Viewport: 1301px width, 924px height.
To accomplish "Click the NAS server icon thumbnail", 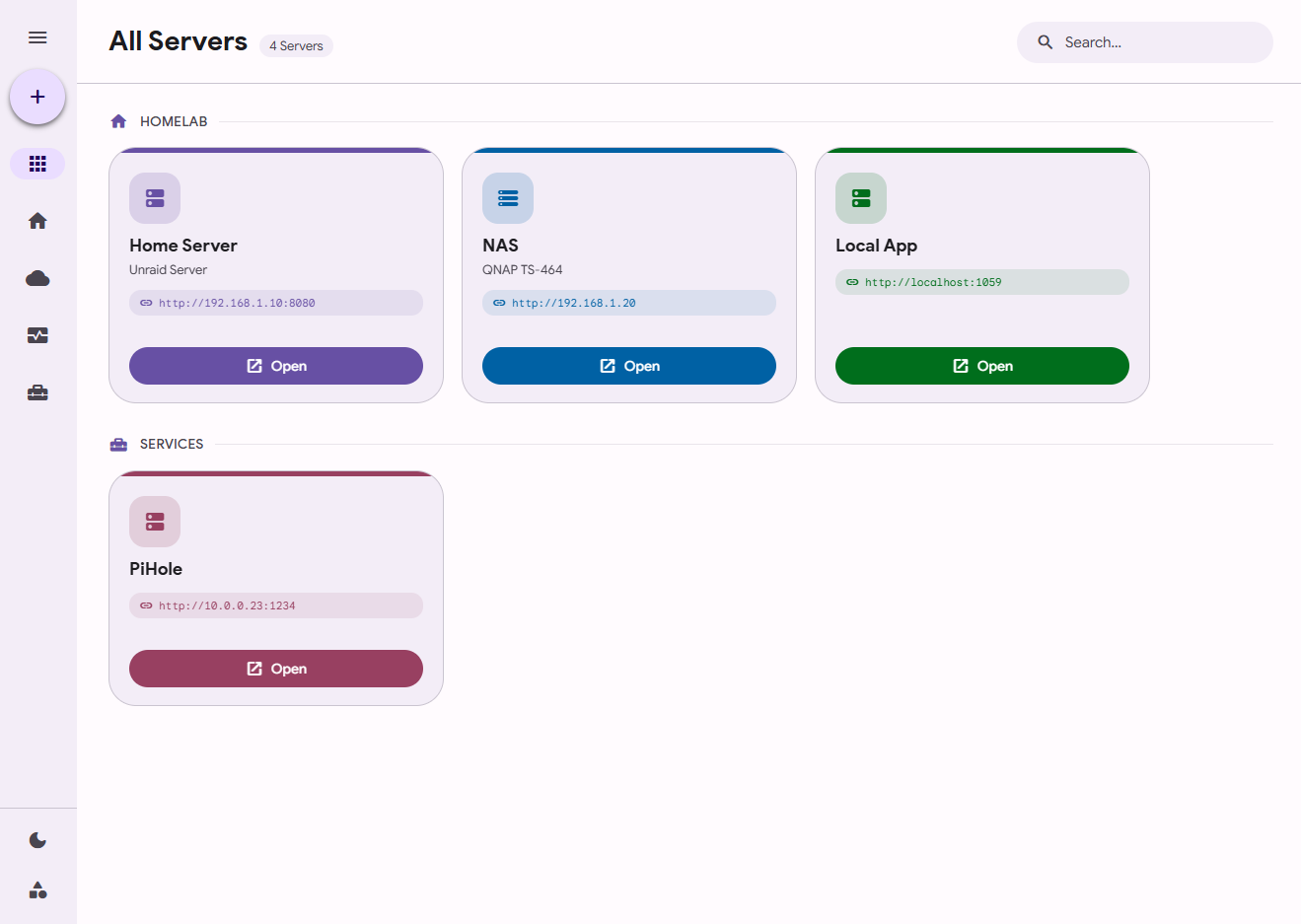I will coord(508,197).
